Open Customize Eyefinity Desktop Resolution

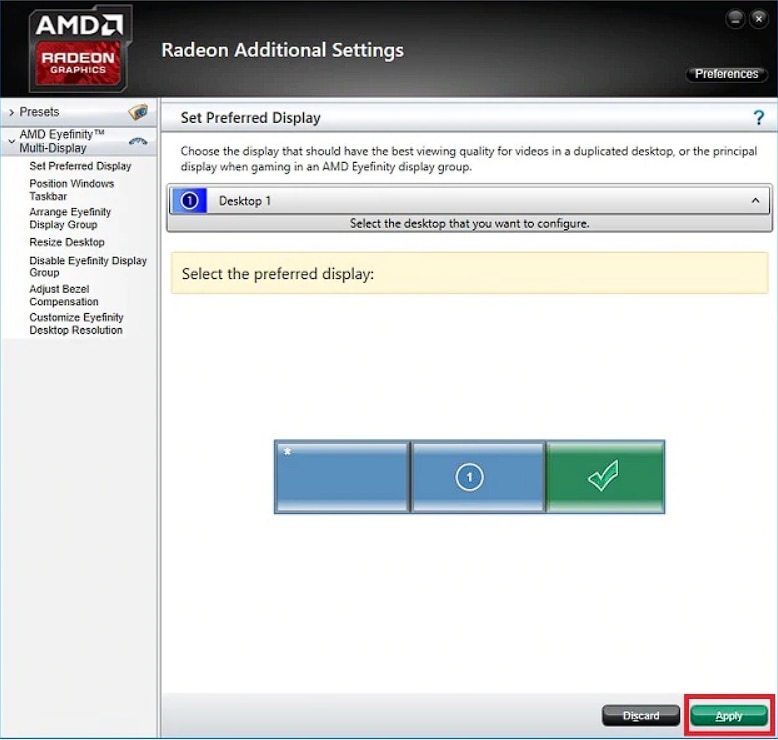click(x=76, y=324)
